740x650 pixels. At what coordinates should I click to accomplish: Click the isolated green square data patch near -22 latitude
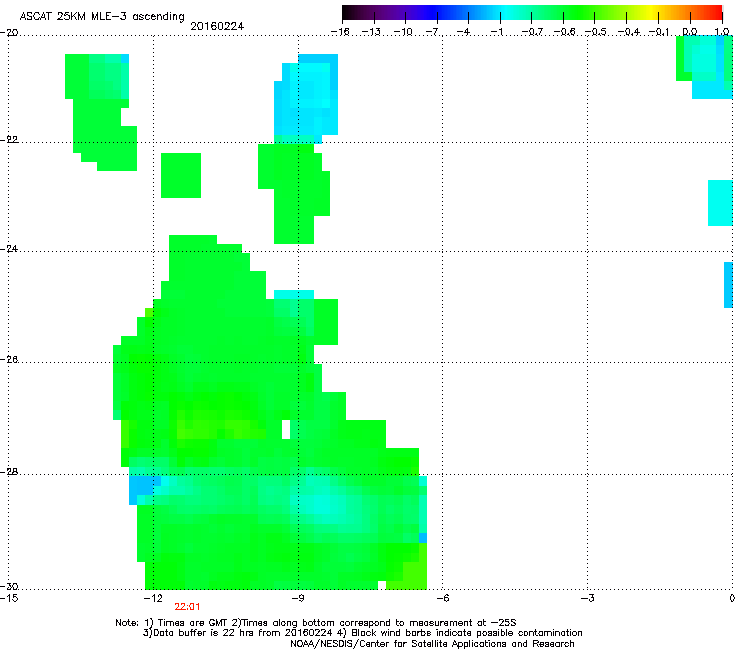tap(181, 175)
